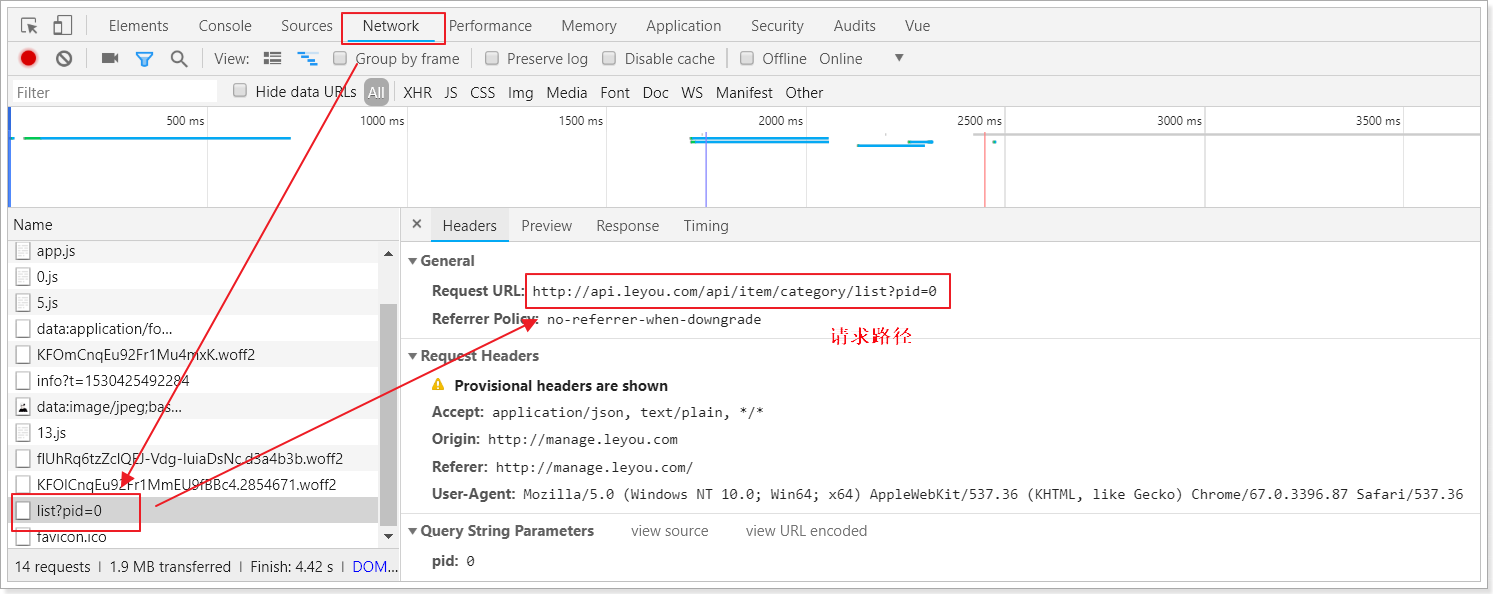Check the Disable cache option
Image resolution: width=1493 pixels, height=594 pixels.
(x=610, y=58)
